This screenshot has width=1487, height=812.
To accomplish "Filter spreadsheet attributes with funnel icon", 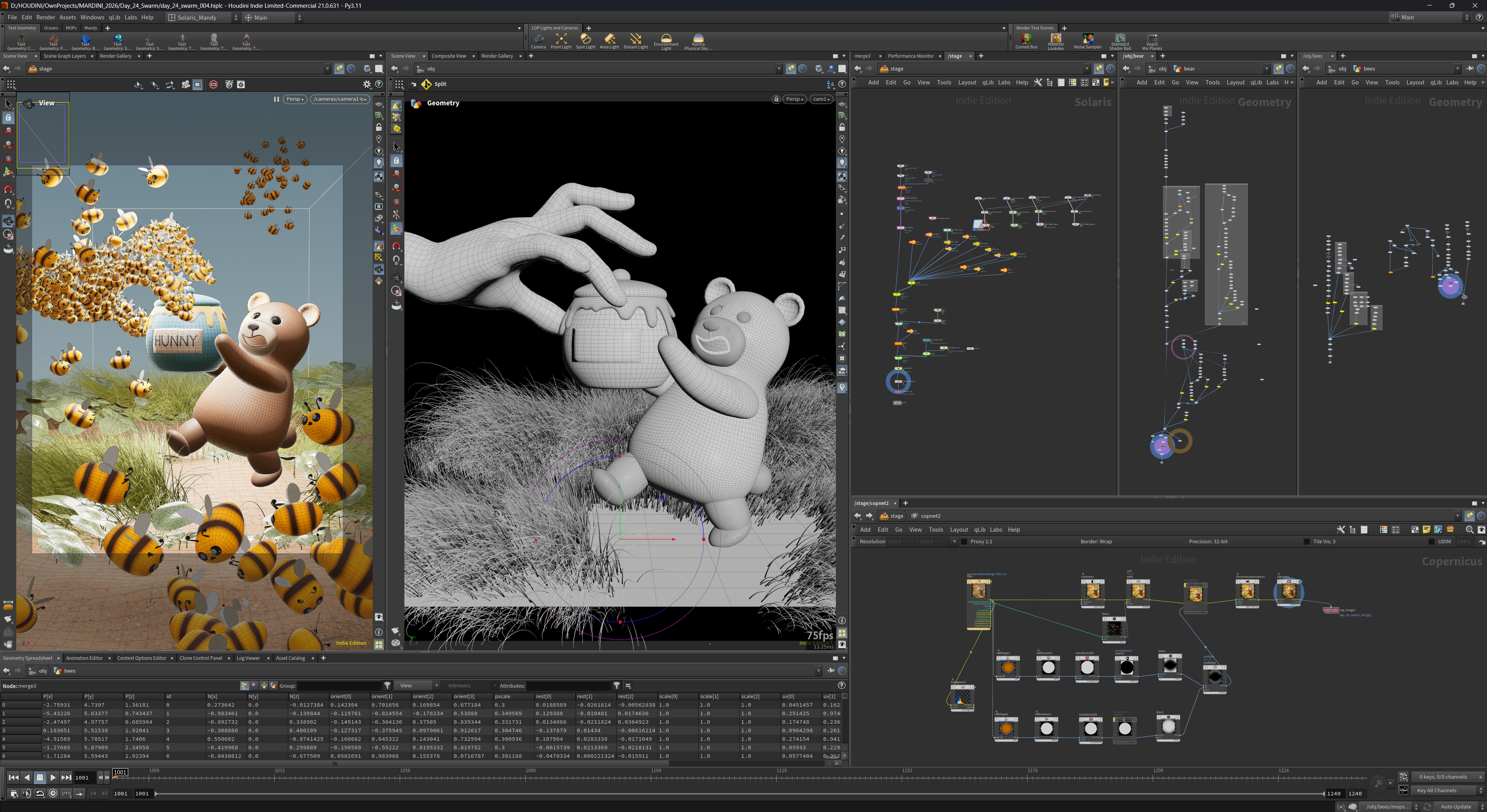I will pyautogui.click(x=617, y=686).
